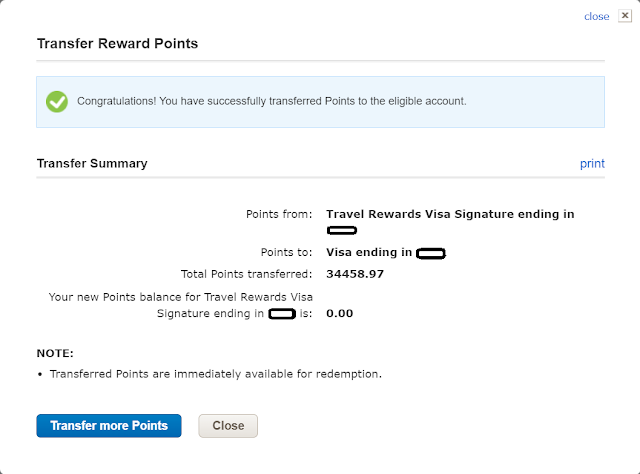
Task: Click the Transfer Reward Points heading
Action: point(117,44)
